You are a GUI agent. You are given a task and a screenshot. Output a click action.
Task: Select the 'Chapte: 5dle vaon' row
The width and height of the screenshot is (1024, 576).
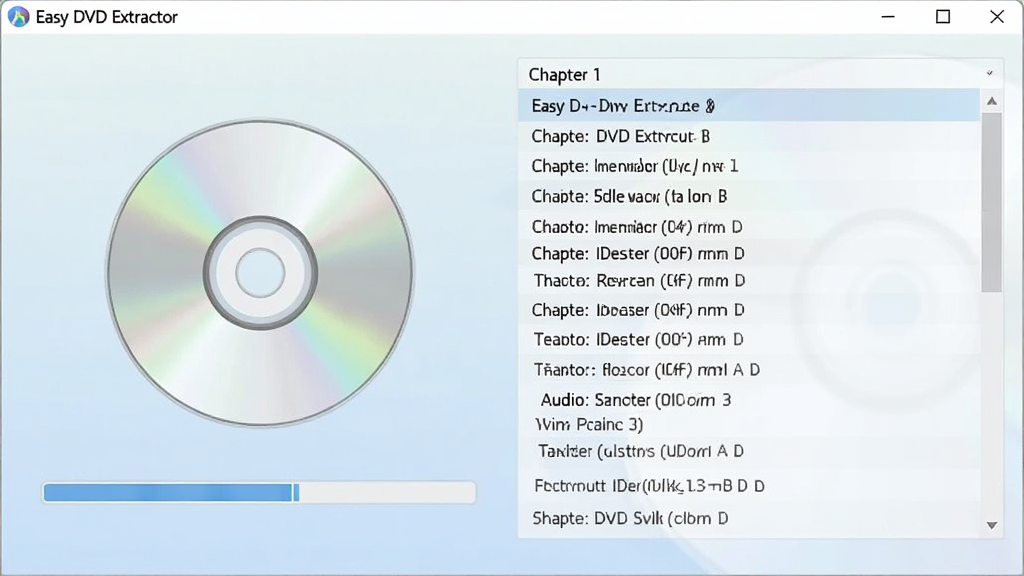click(x=749, y=197)
